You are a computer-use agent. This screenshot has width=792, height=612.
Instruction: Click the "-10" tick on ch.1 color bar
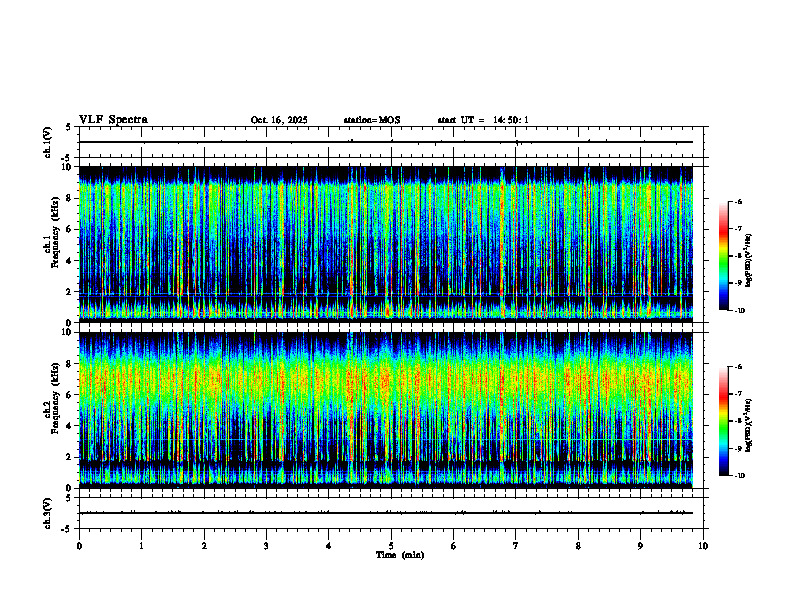tap(739, 310)
